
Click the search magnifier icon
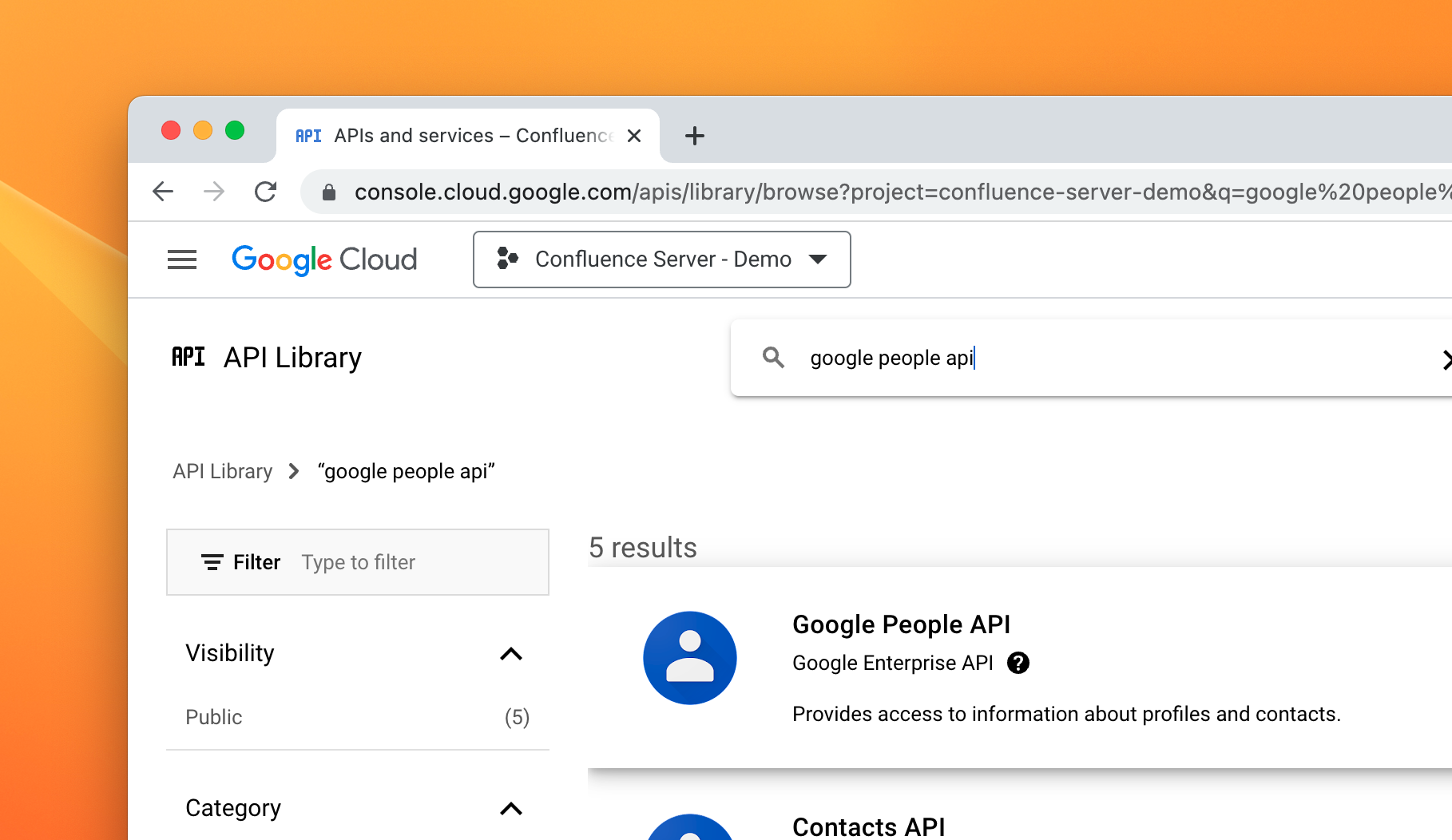[773, 358]
